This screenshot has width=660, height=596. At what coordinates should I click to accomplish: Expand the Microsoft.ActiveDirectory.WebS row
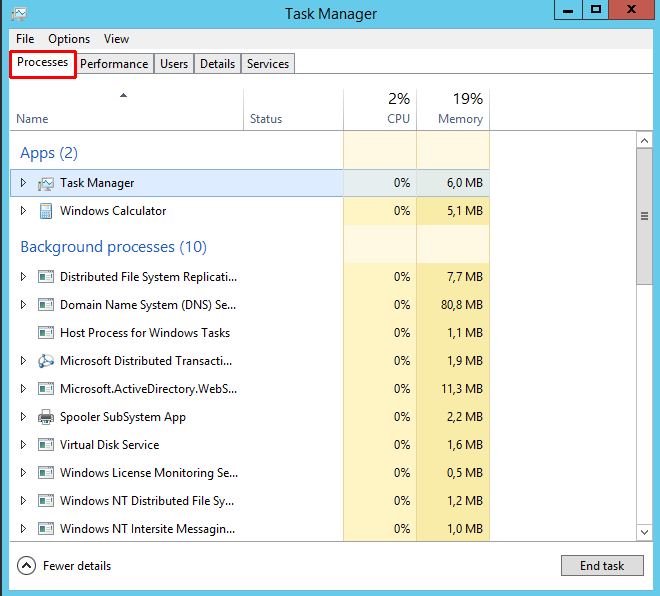pyautogui.click(x=24, y=388)
